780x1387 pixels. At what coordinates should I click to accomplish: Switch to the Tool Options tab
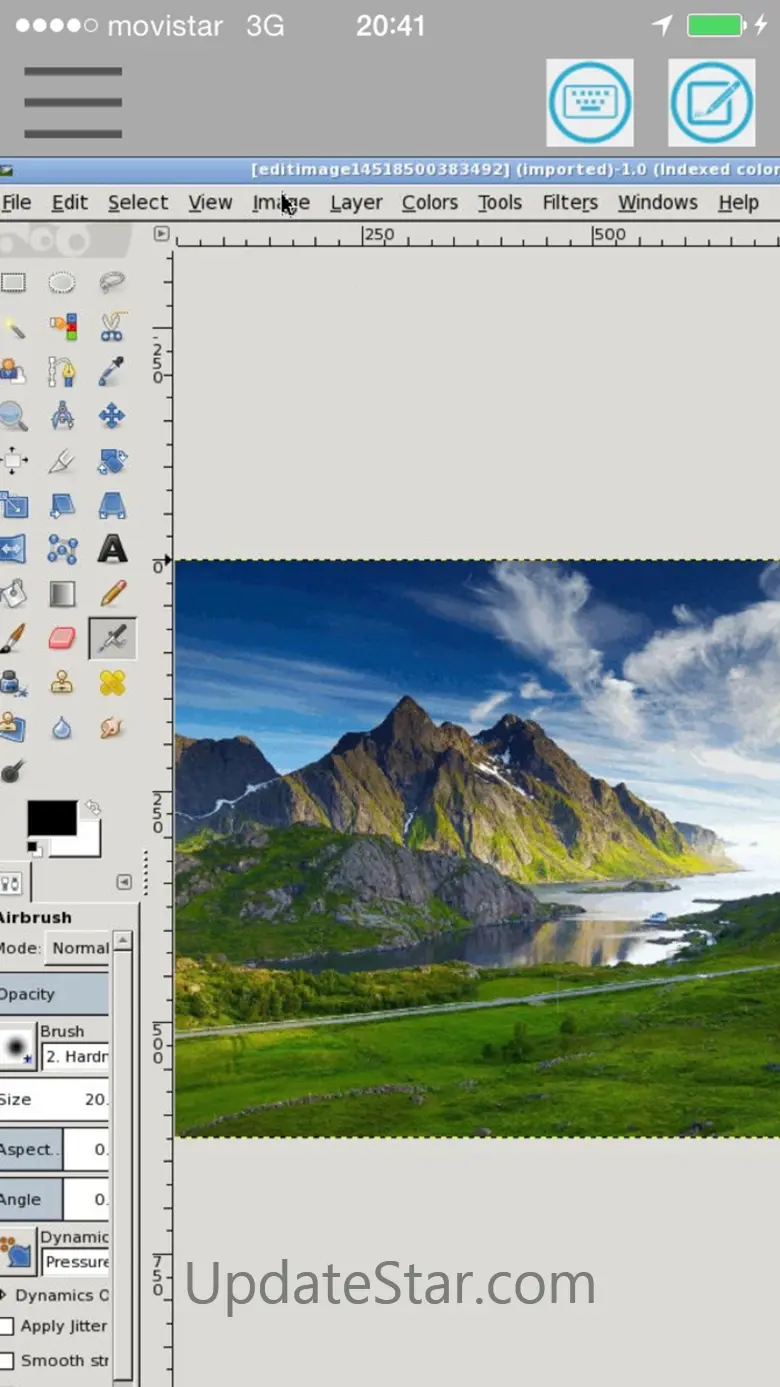click(13, 883)
